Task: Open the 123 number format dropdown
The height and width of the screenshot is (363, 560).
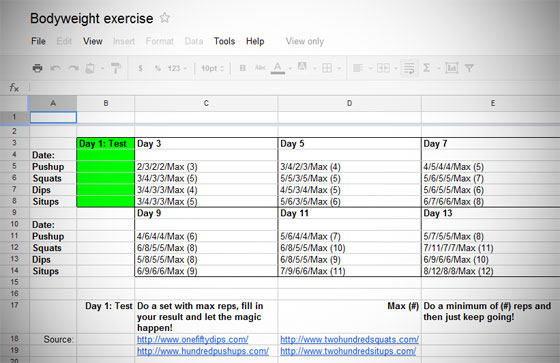Action: tap(177, 68)
